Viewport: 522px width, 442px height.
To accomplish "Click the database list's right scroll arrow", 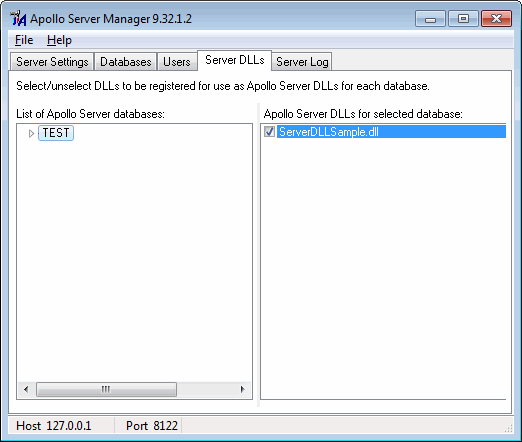I will point(243,389).
